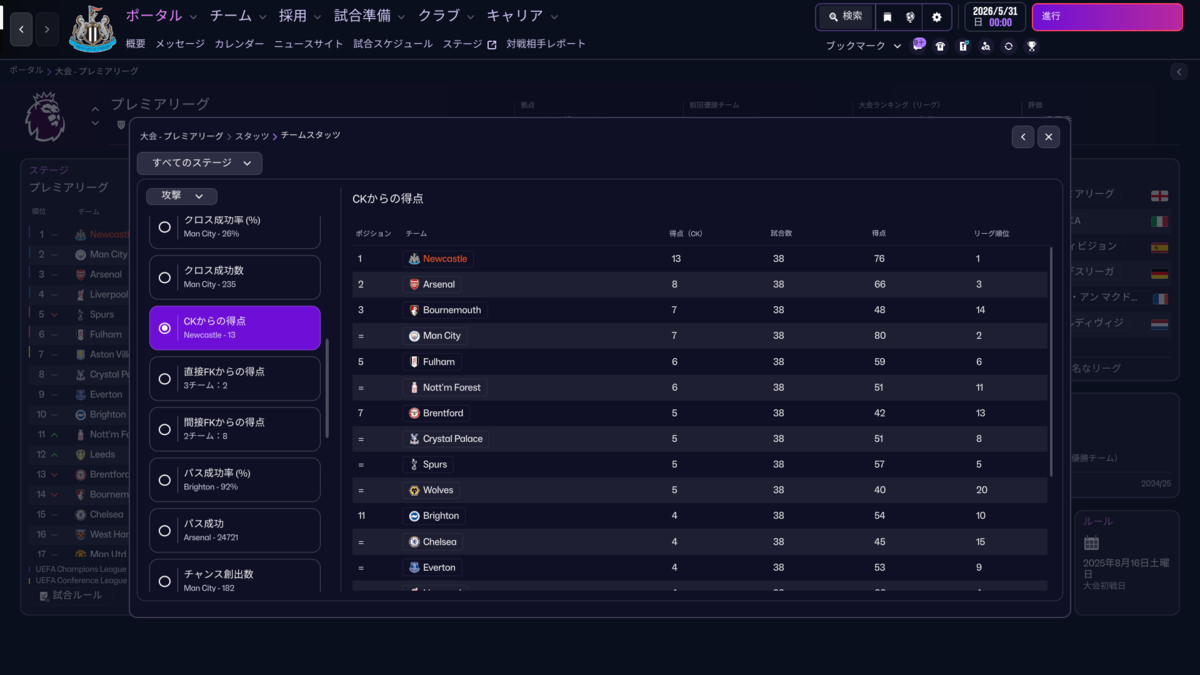Click Bournemouth crest in the stats table
Image resolution: width=1200 pixels, height=675 pixels.
point(414,310)
